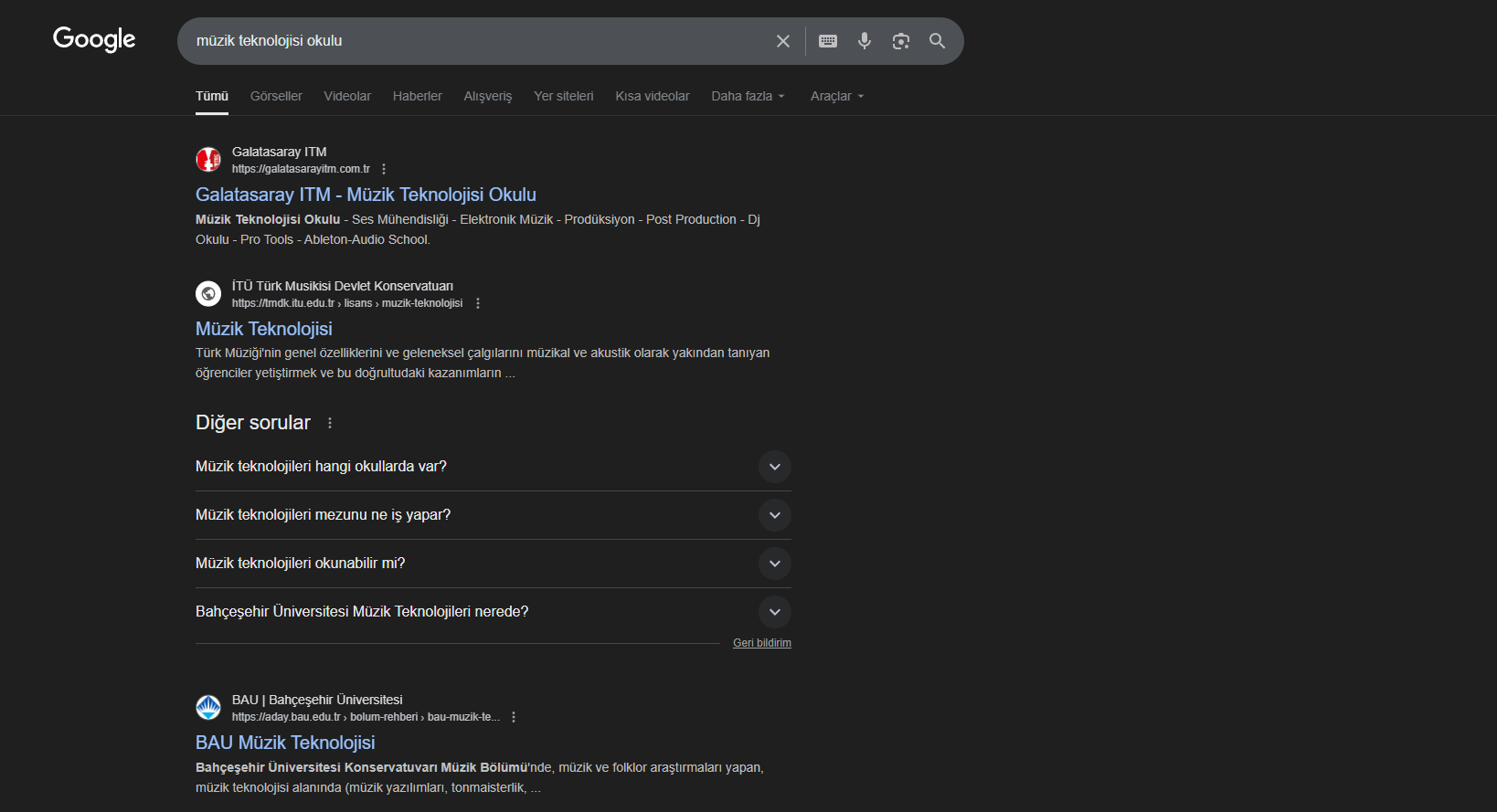The image size is (1497, 812).
Task: Open options menu for Galatasaray ITM result
Action: pyautogui.click(x=384, y=169)
